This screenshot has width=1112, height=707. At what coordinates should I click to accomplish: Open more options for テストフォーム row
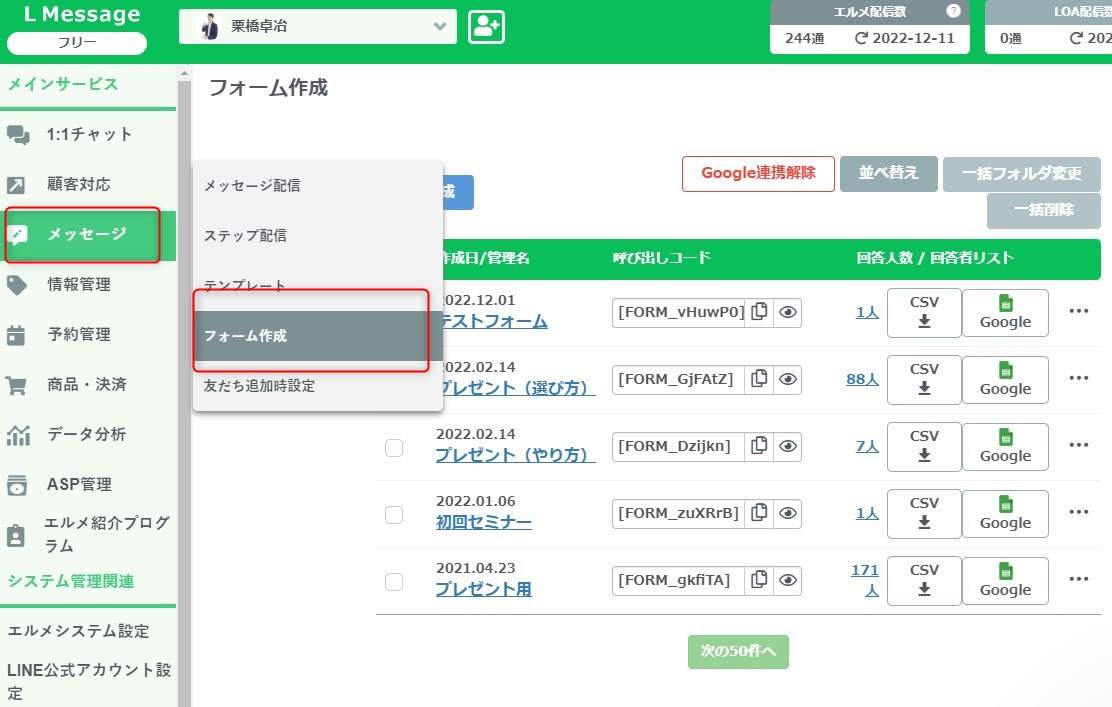click(1078, 311)
